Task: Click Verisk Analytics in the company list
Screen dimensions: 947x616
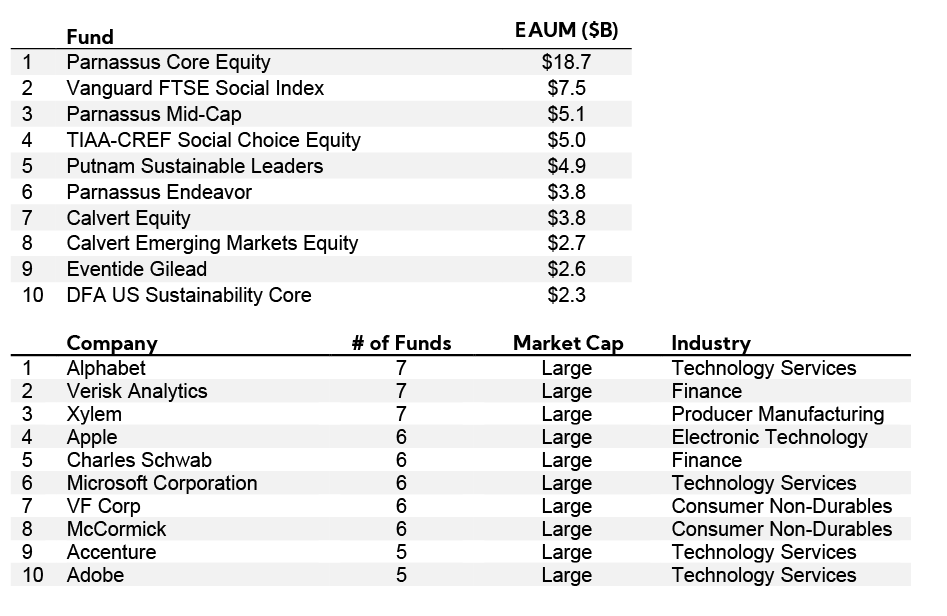Action: click(x=137, y=391)
